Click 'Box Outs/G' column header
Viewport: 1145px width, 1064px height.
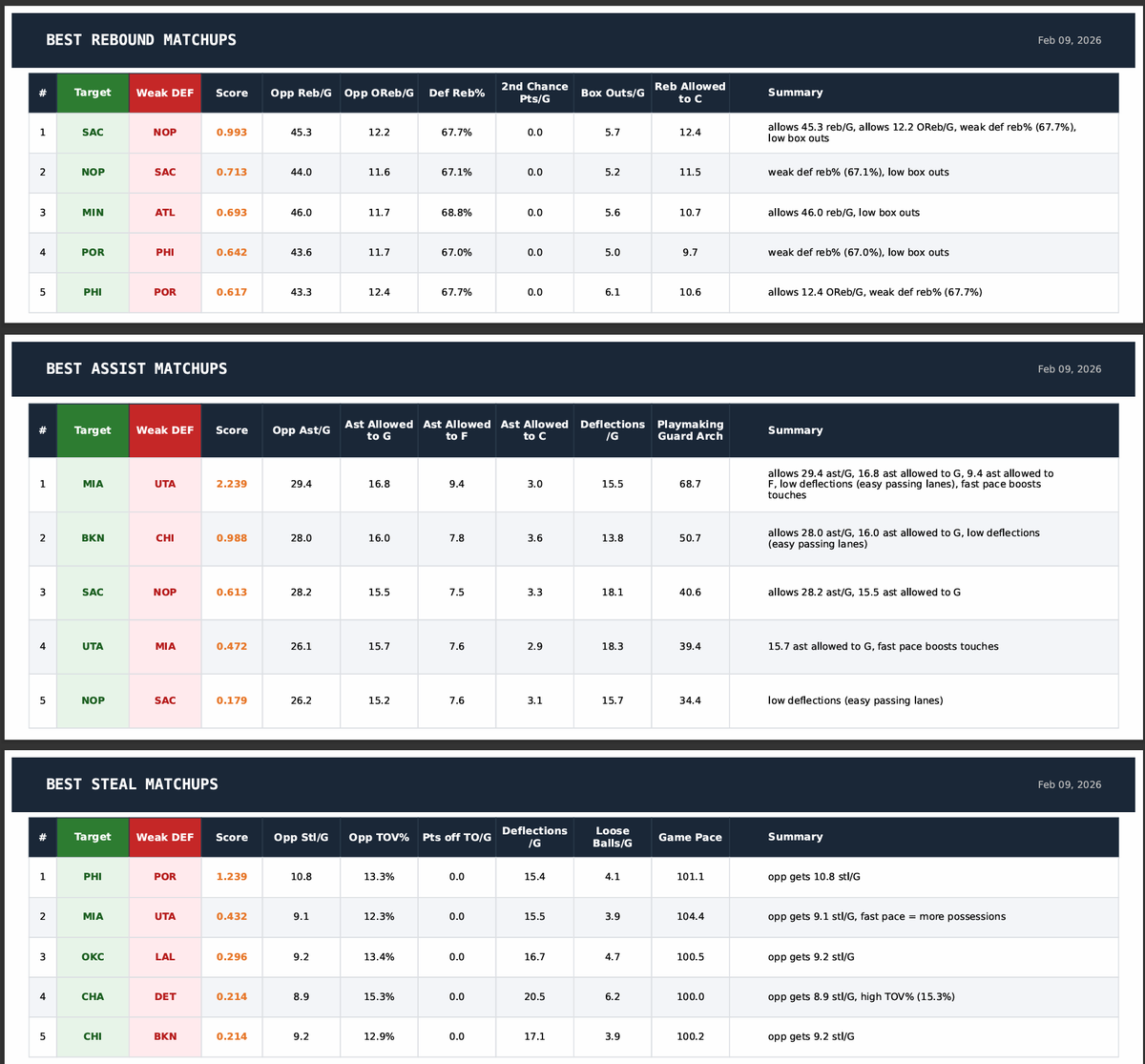point(613,93)
